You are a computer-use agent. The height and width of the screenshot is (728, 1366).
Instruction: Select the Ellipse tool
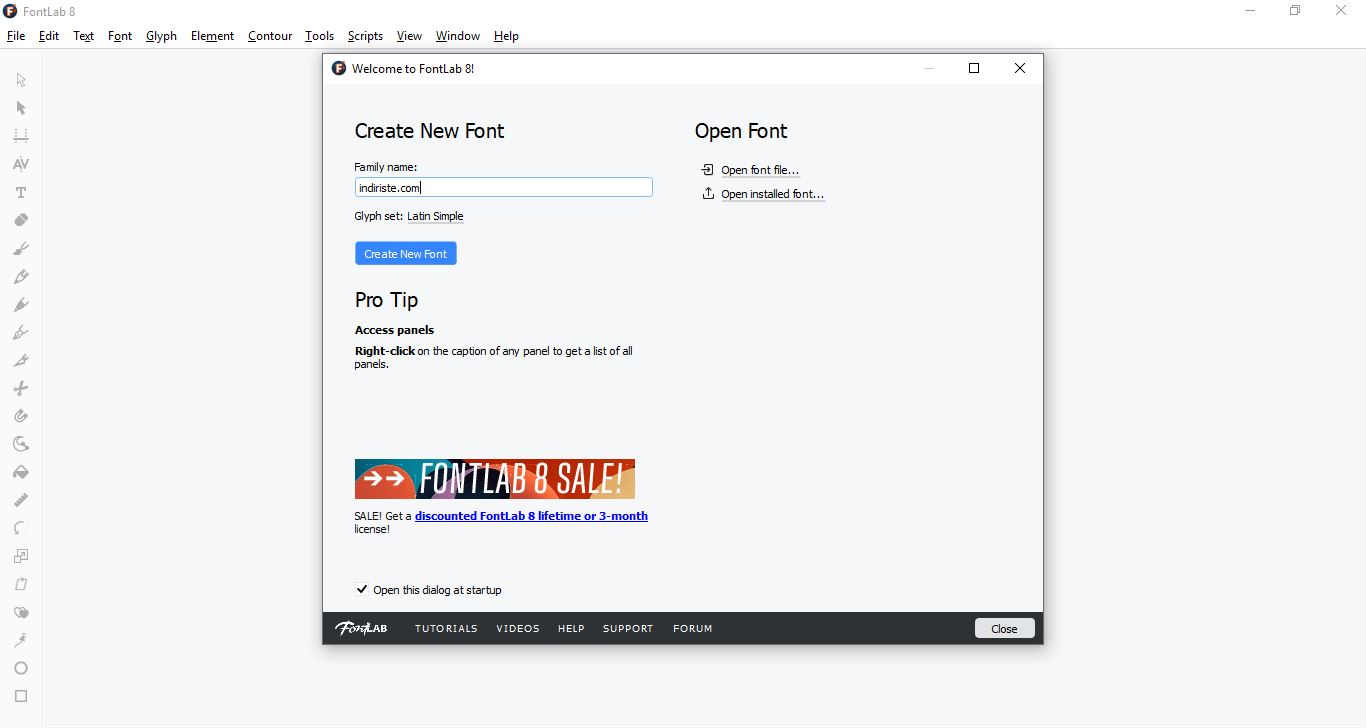tap(21, 668)
